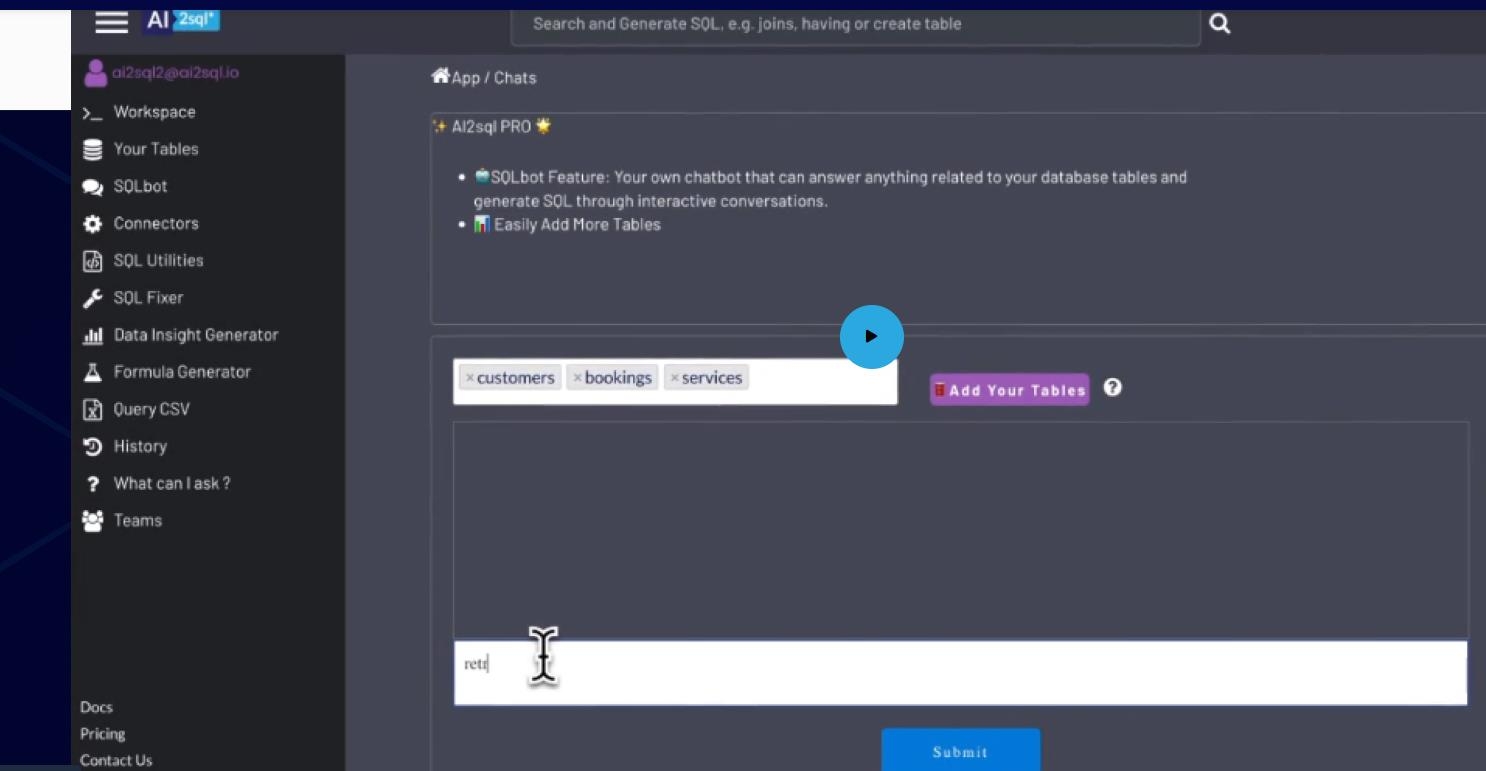Open the History label
The image size is (1486, 771).
pos(140,446)
